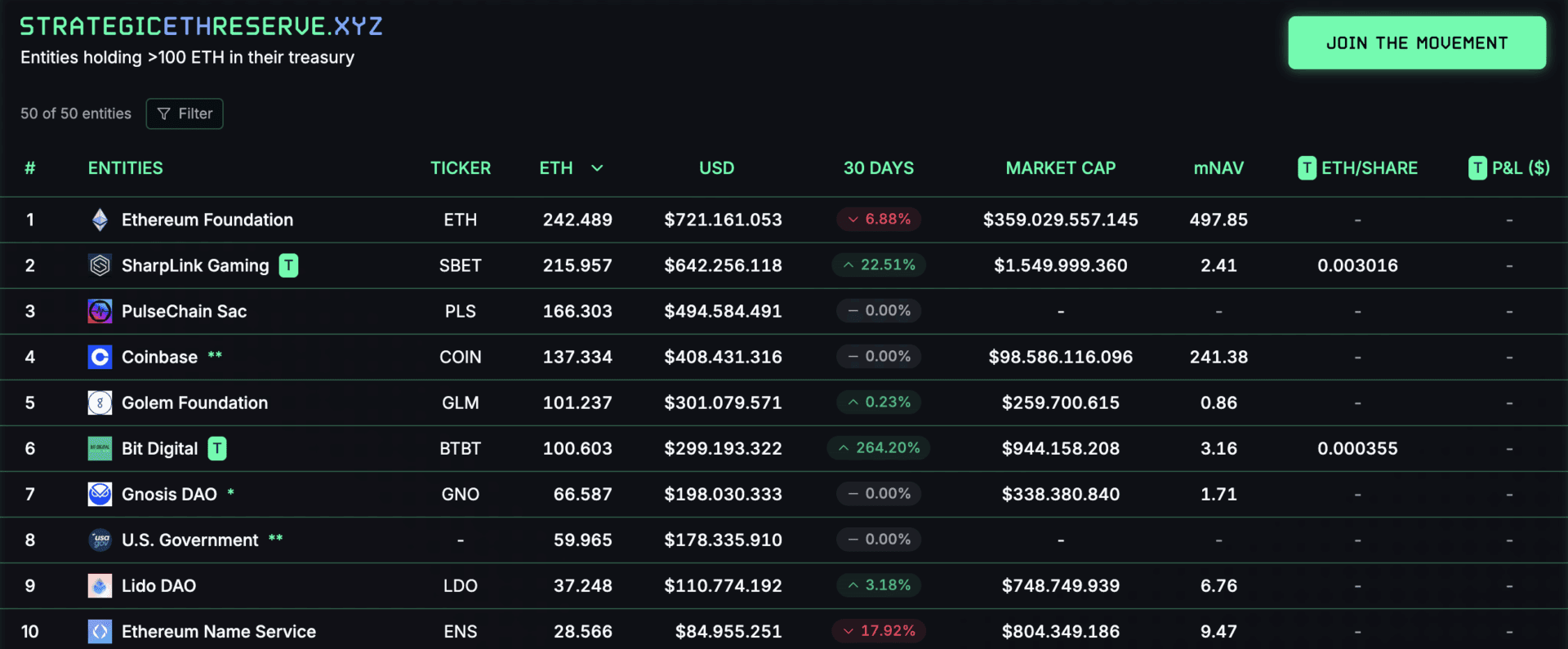Toggle ETH column sort direction chevron

tap(597, 168)
